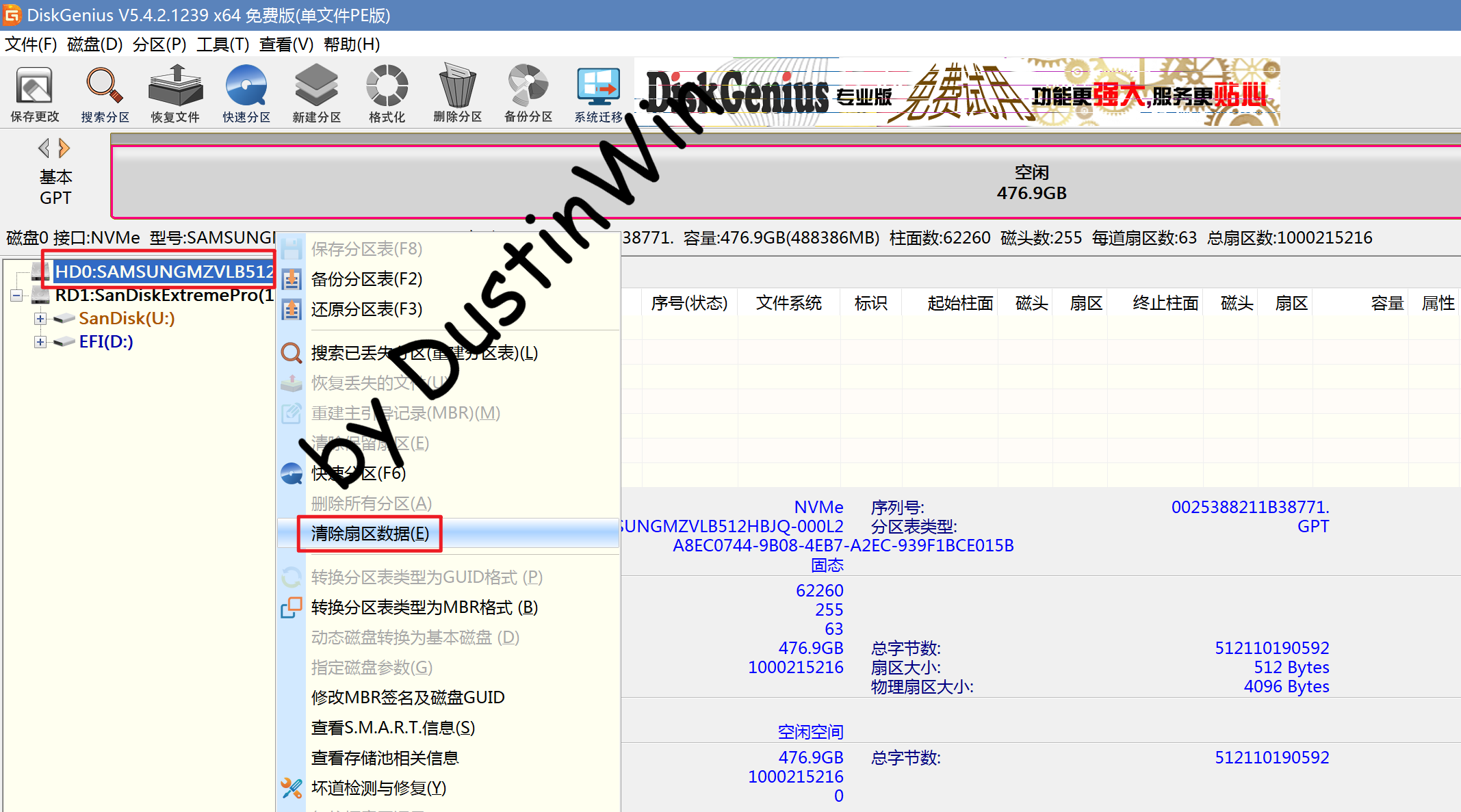
Task: Click the quick partition disc icon (F6) in the menu
Action: (292, 473)
